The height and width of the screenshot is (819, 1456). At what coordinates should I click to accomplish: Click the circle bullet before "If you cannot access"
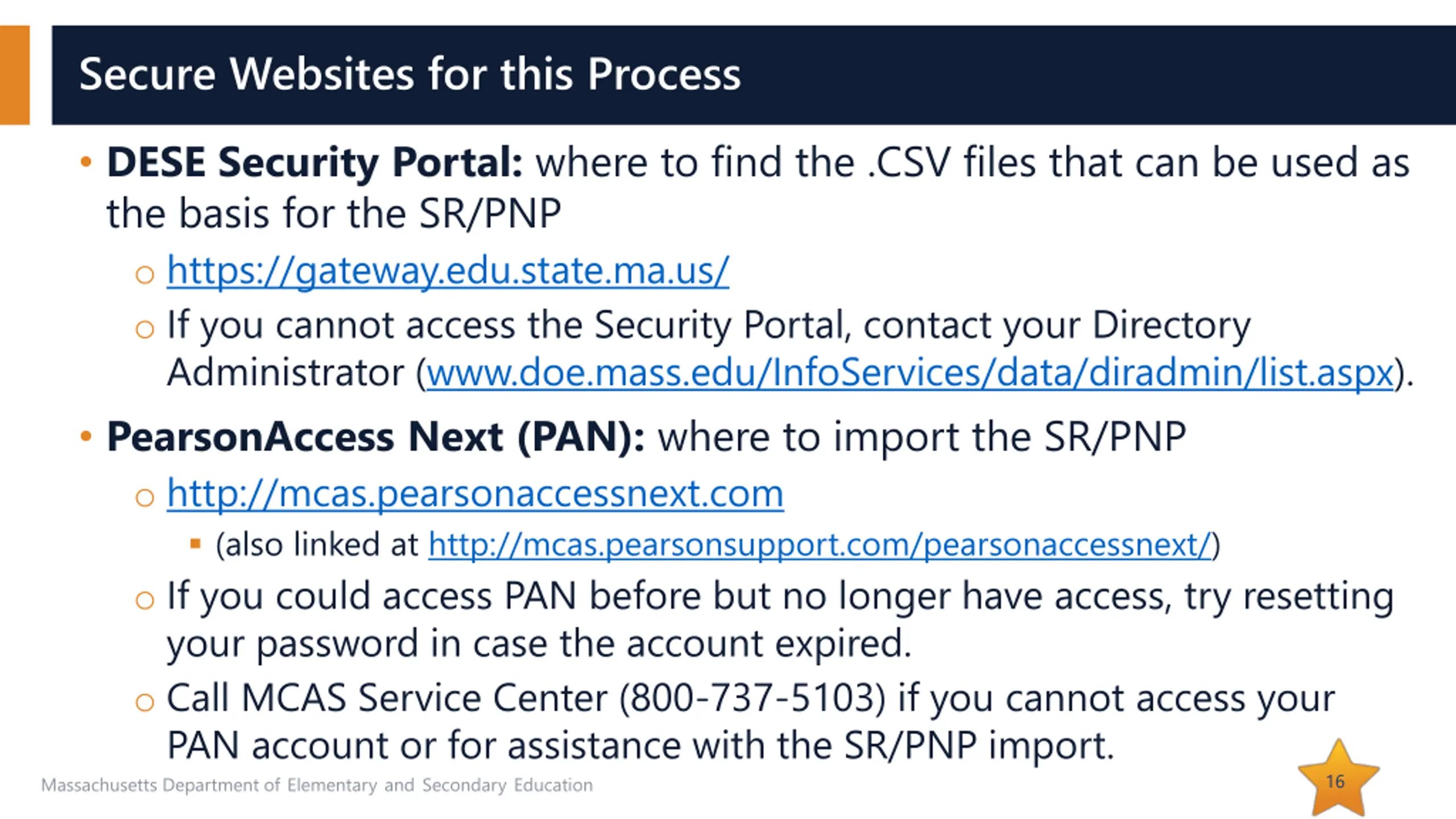[145, 329]
